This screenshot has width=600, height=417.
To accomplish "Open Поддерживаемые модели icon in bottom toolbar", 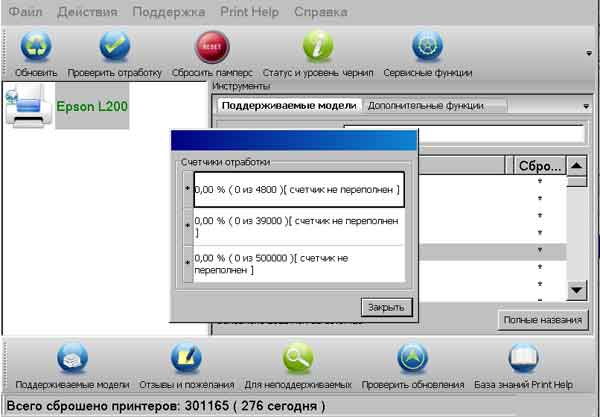I will point(72,359).
